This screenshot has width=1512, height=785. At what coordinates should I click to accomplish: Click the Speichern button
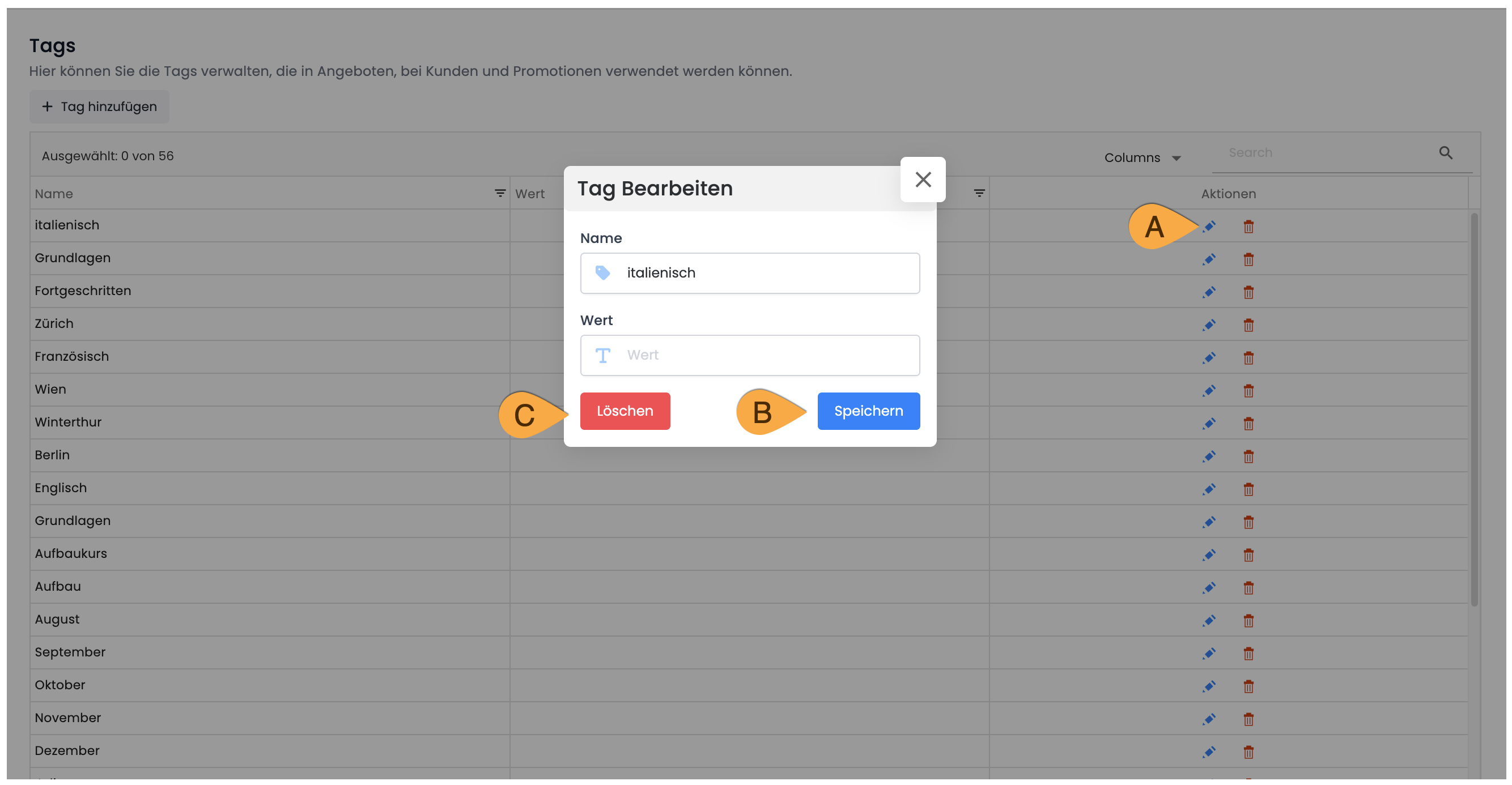click(868, 411)
